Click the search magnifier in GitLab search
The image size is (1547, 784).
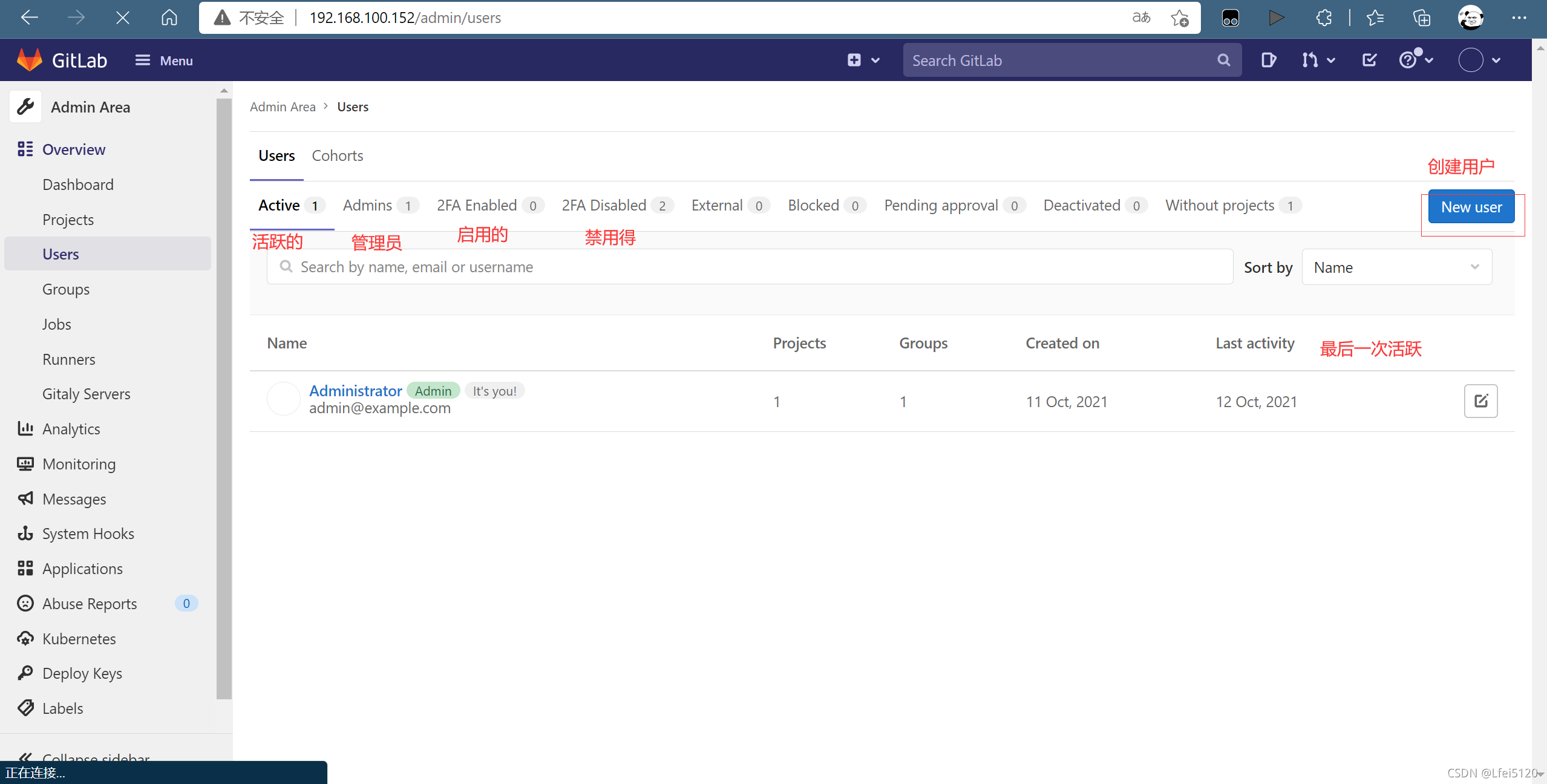click(1223, 60)
